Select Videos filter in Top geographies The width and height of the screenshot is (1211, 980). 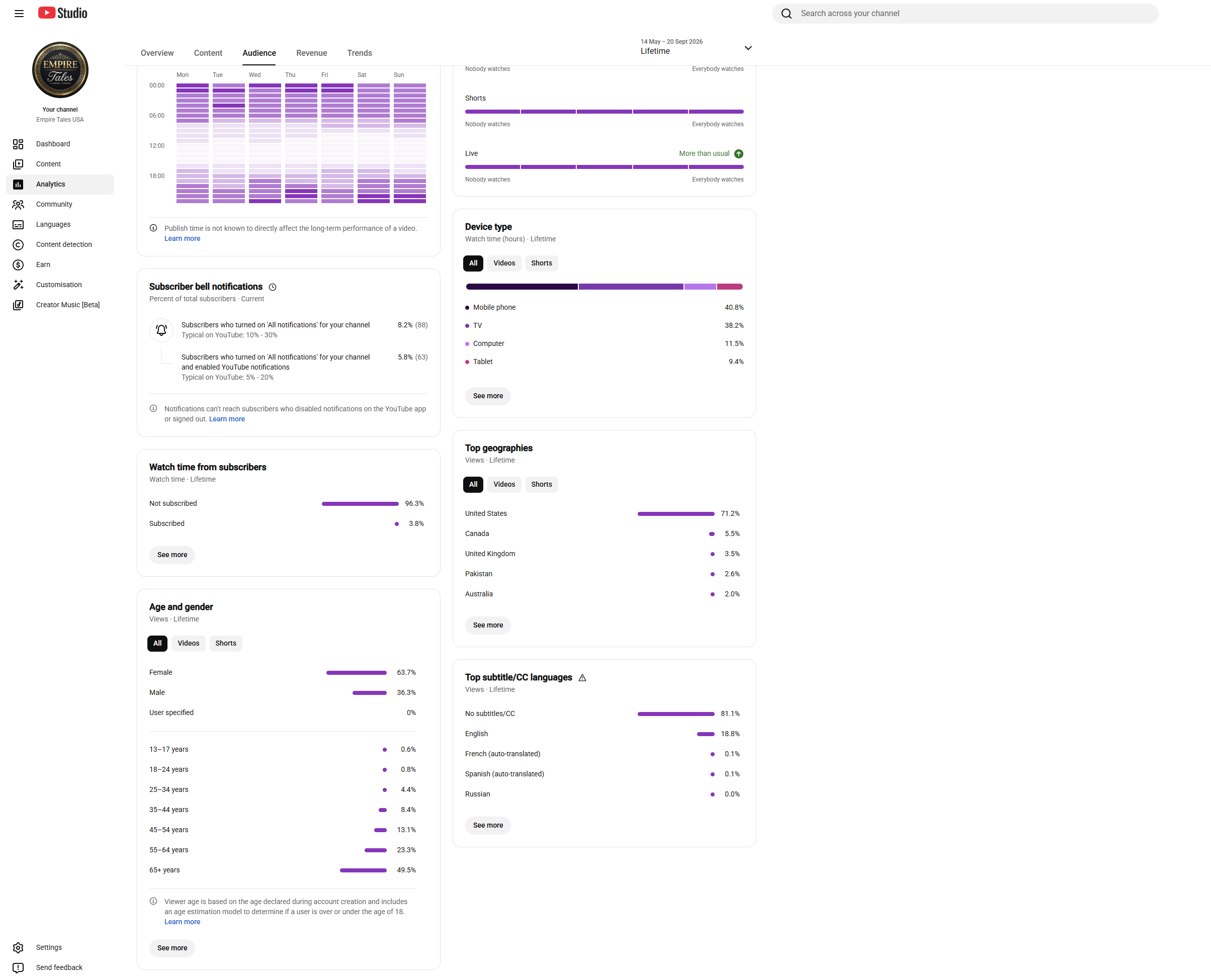[x=504, y=484]
